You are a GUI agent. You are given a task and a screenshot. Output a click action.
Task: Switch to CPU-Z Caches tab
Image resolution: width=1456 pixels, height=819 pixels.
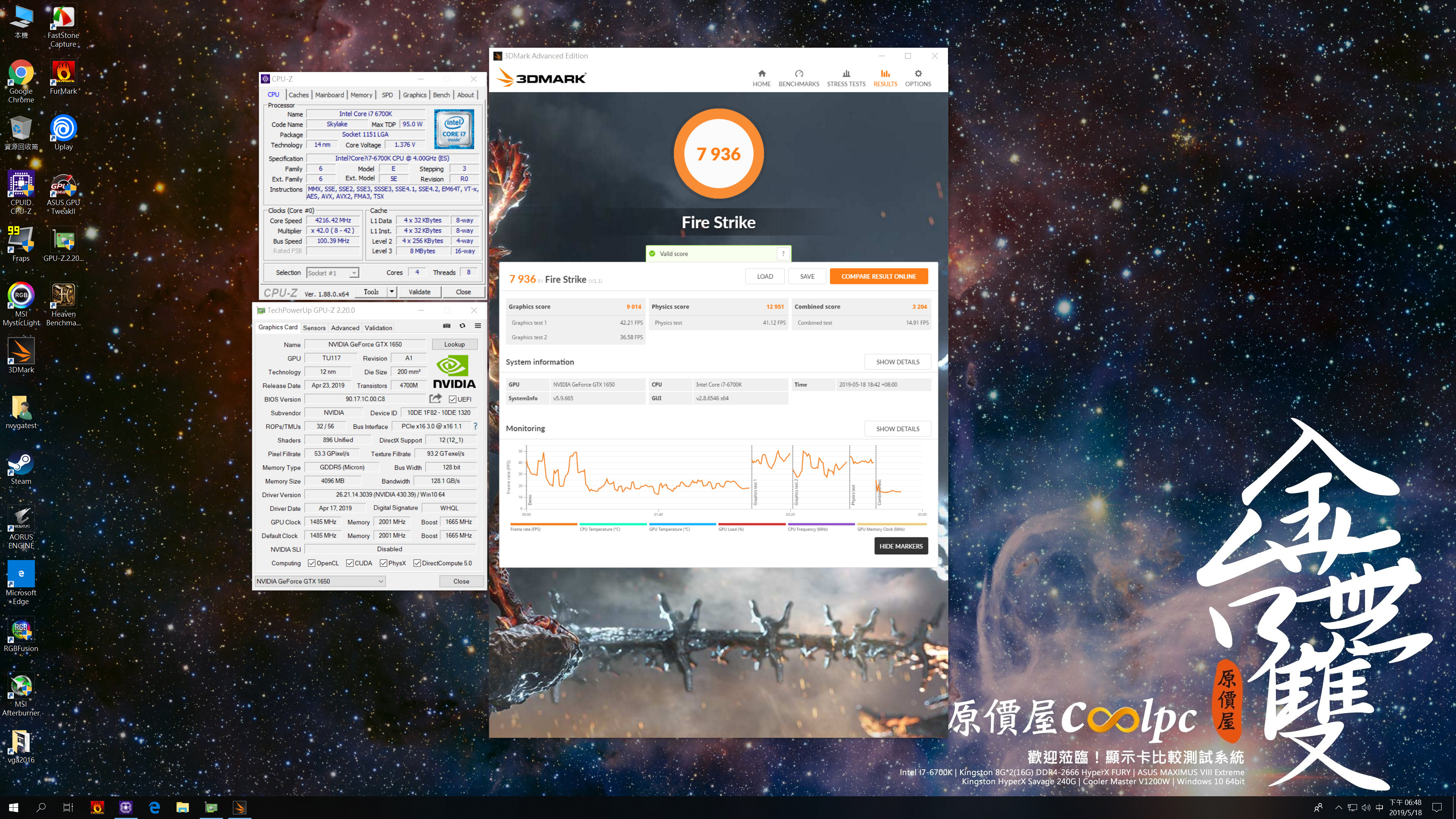coord(298,95)
